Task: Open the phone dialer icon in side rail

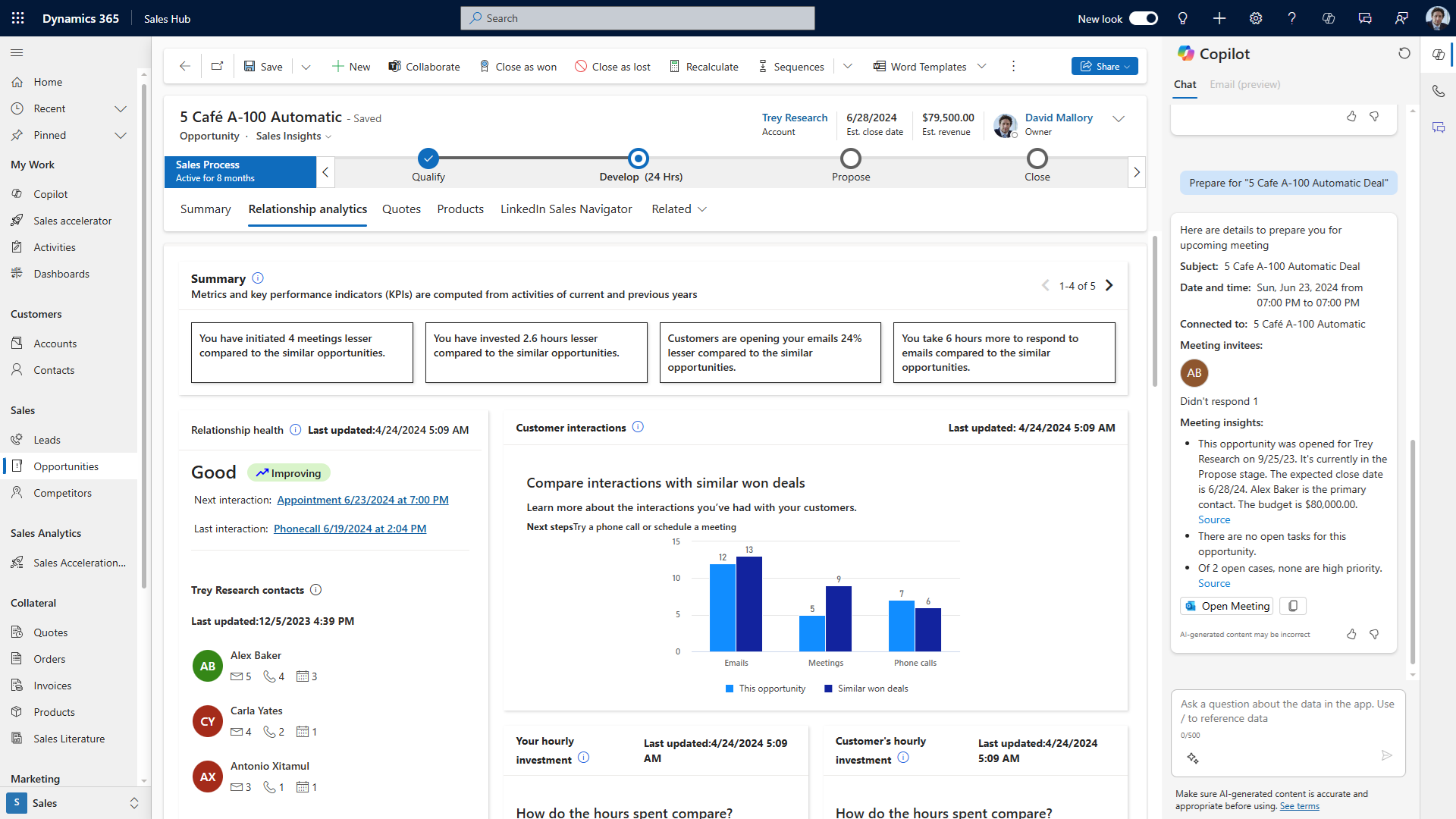Action: (x=1439, y=91)
